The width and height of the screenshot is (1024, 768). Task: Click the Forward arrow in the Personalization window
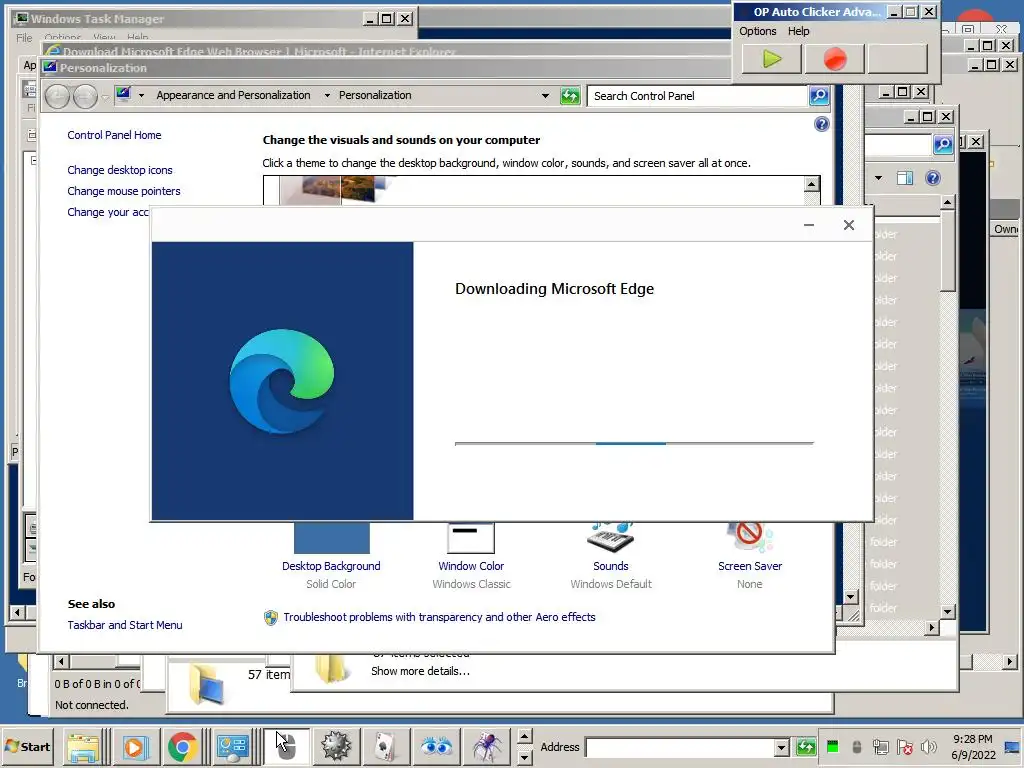(85, 97)
